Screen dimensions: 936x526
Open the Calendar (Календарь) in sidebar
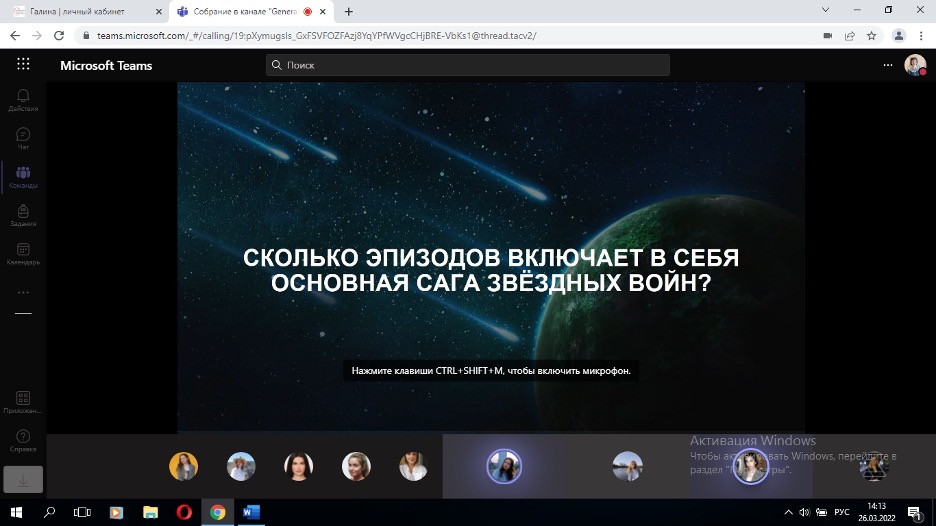click(x=23, y=253)
